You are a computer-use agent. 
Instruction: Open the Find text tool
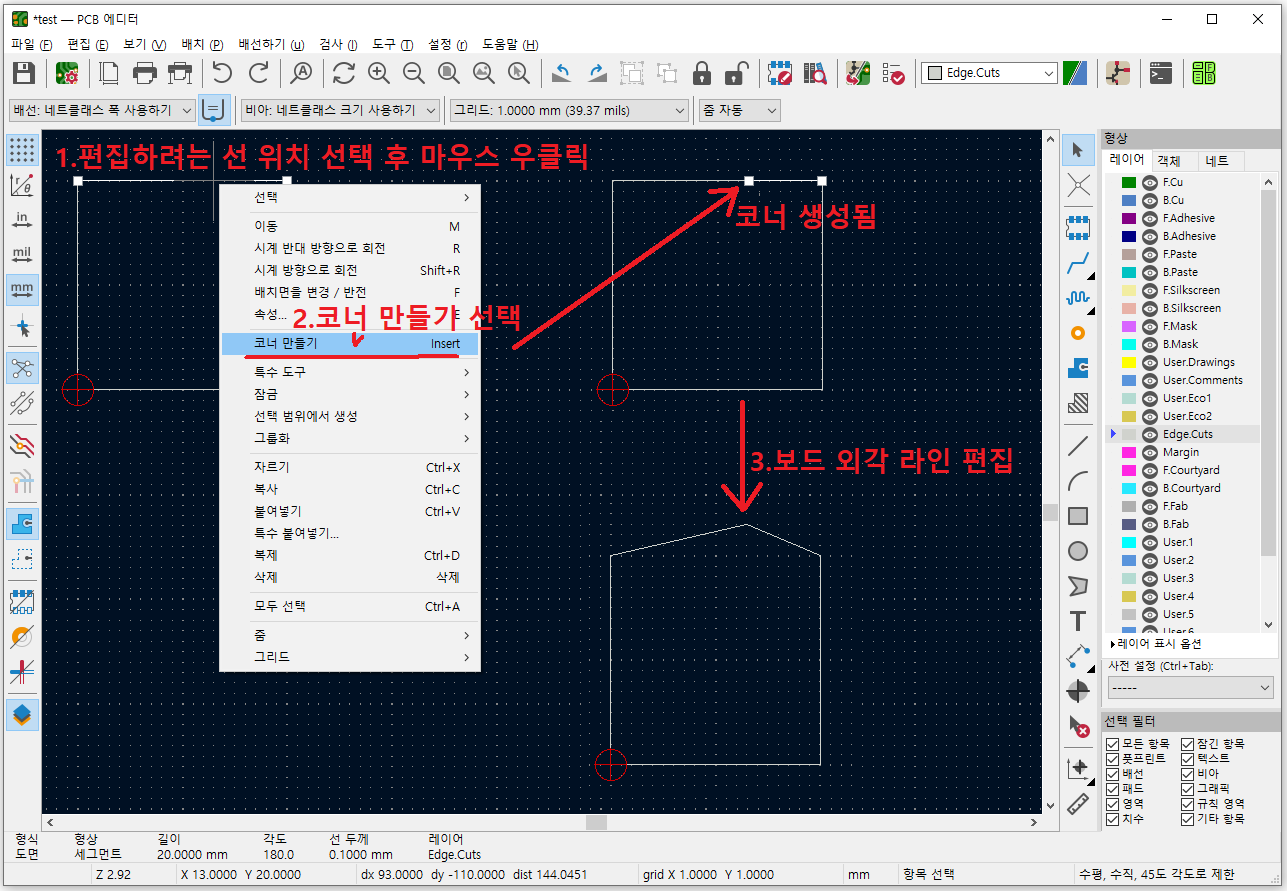(301, 73)
